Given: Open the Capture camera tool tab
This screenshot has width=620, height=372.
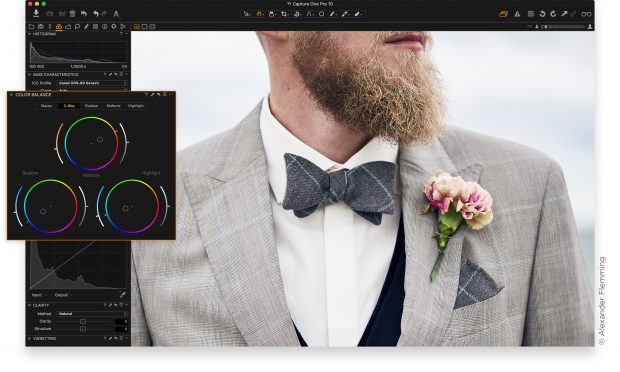Looking at the screenshot, I should 41,26.
